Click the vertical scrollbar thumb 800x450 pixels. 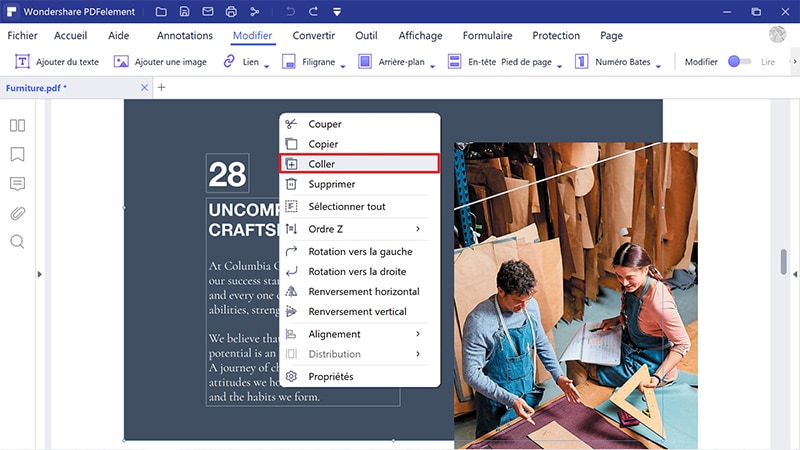[784, 262]
